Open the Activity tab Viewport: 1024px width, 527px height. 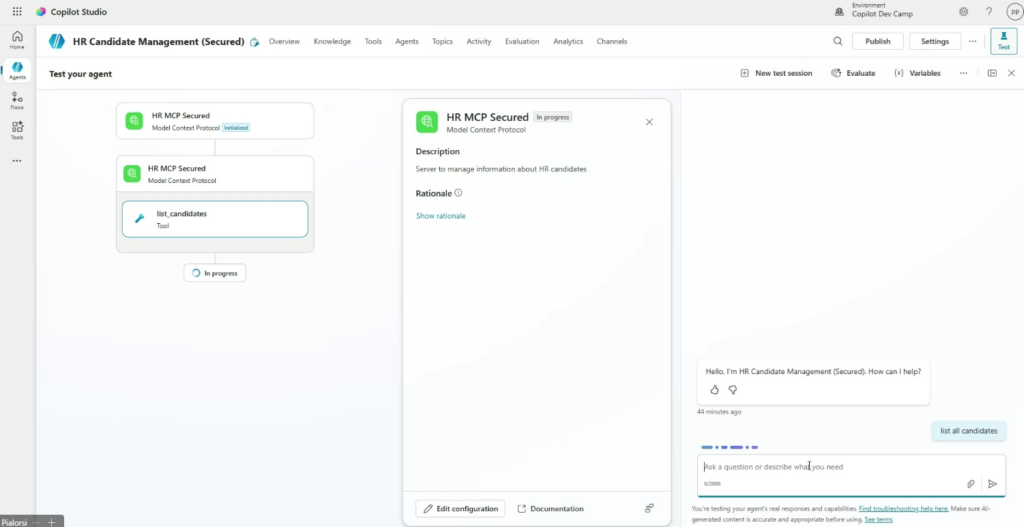pos(479,41)
